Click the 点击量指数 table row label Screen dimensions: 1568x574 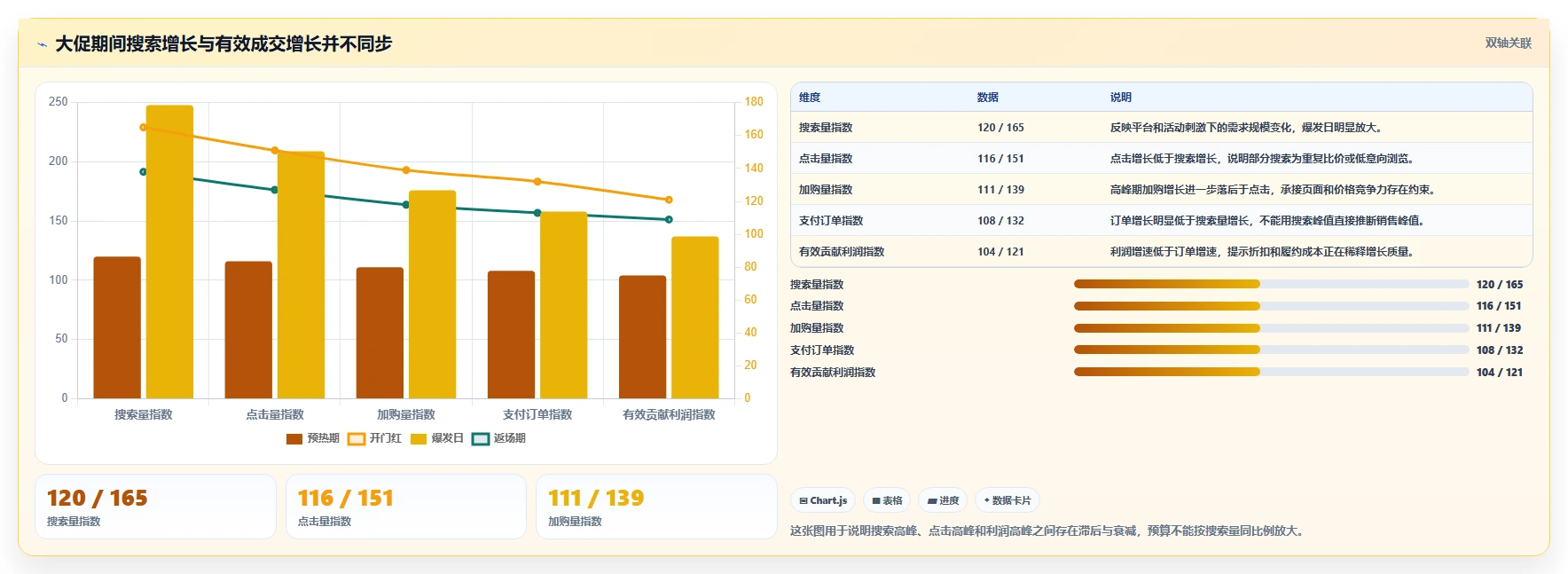point(826,159)
